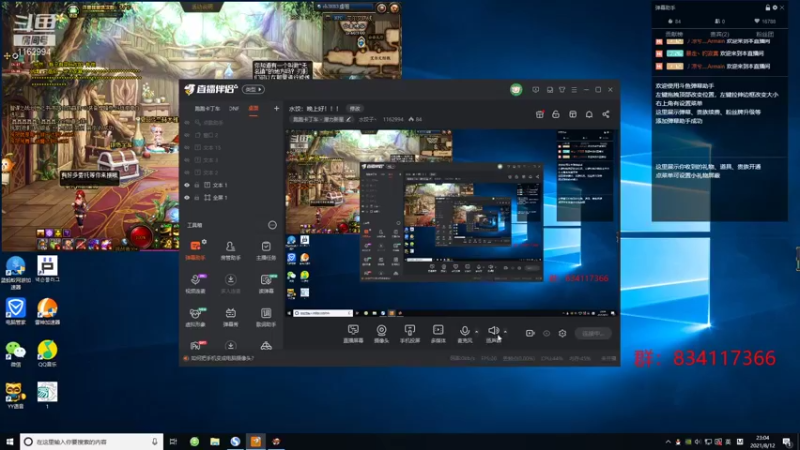
Task: Open stream settings gear beside the 连接中 button
Action: coord(562,333)
